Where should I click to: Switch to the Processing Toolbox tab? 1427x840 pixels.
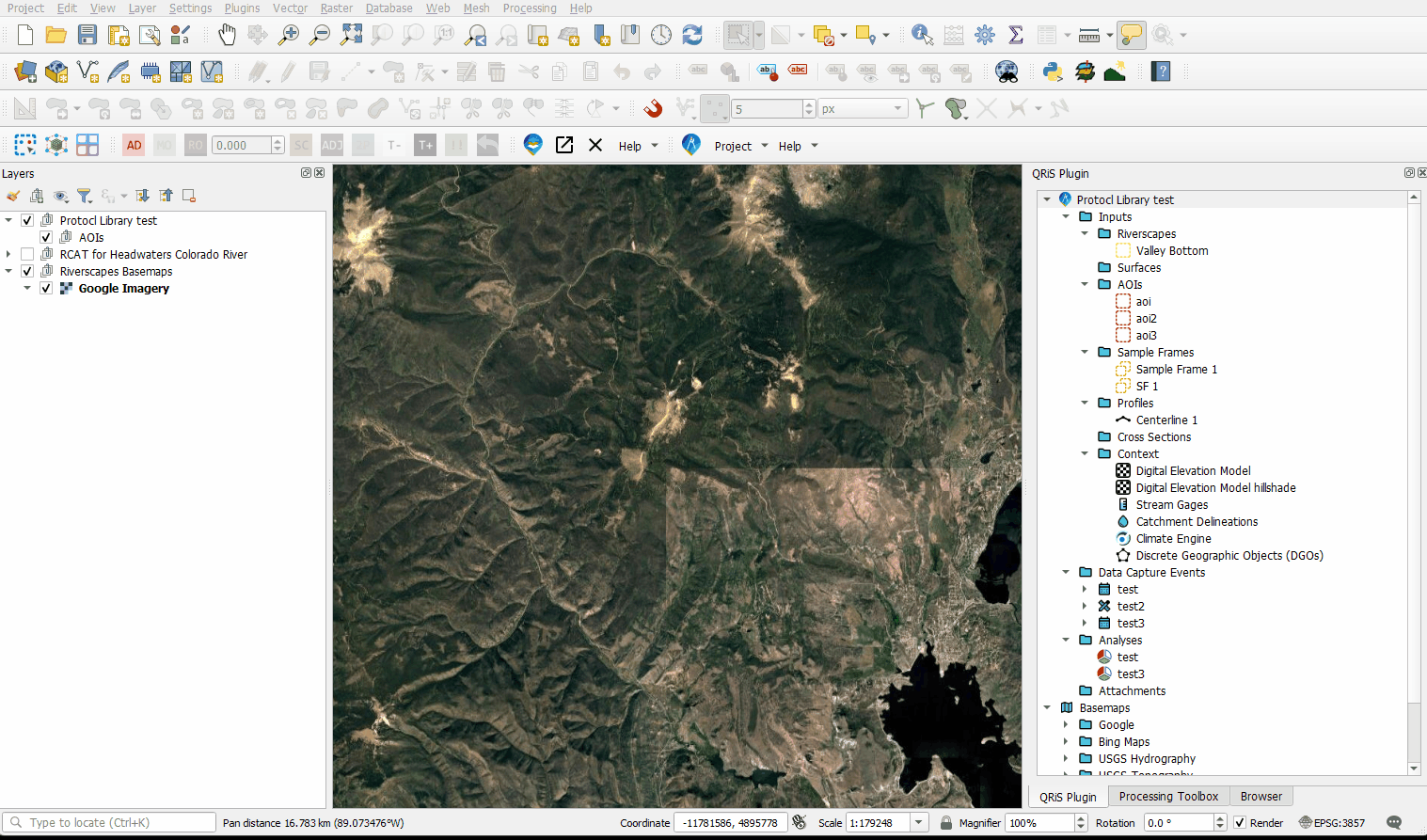click(x=1168, y=796)
